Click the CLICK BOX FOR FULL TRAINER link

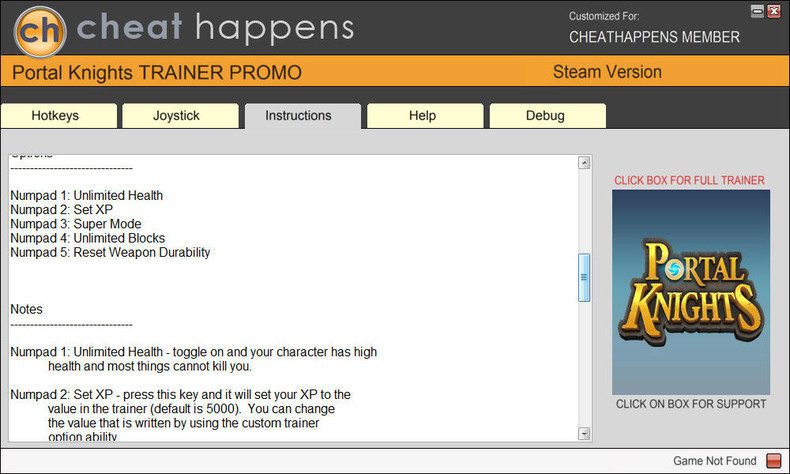(x=689, y=180)
